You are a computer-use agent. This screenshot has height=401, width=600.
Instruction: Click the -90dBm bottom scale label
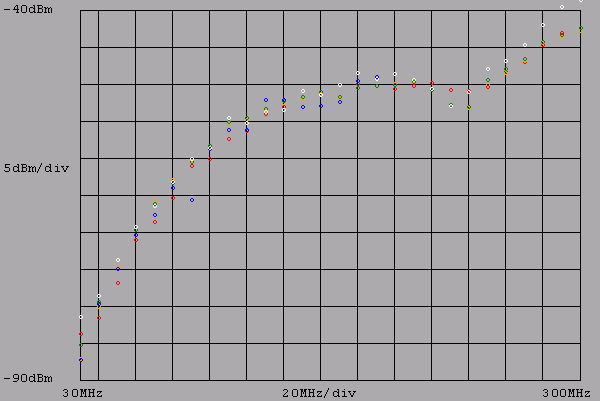click(28, 378)
